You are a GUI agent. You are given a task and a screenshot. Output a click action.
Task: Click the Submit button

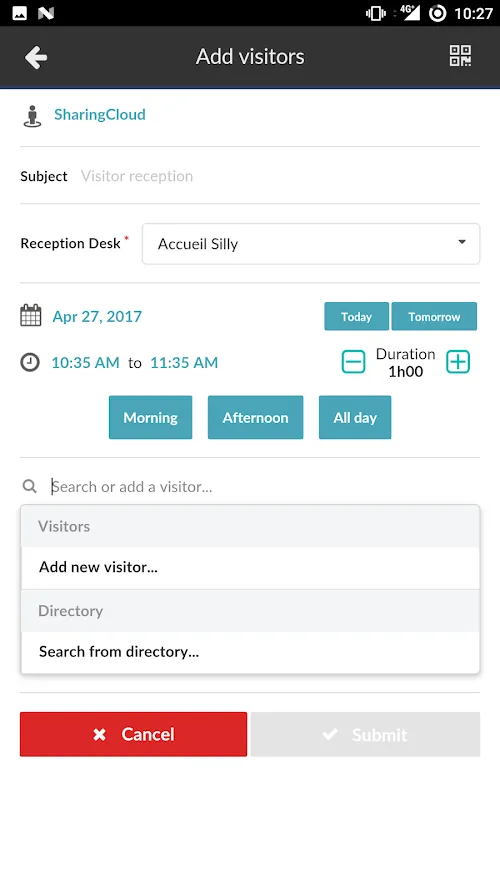tap(365, 735)
